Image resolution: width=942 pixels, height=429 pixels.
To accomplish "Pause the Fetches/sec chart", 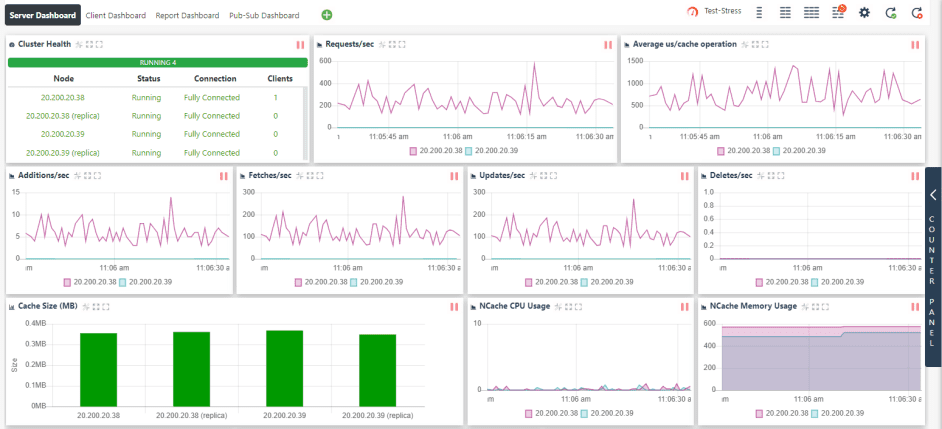I will pyautogui.click(x=454, y=176).
